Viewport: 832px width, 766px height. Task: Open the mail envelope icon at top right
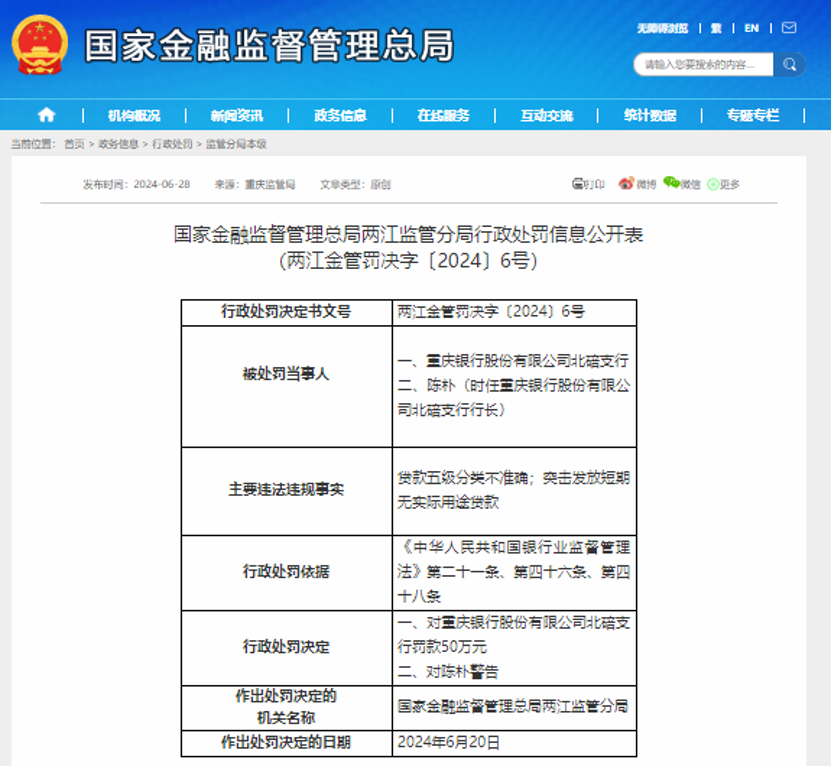tap(789, 28)
